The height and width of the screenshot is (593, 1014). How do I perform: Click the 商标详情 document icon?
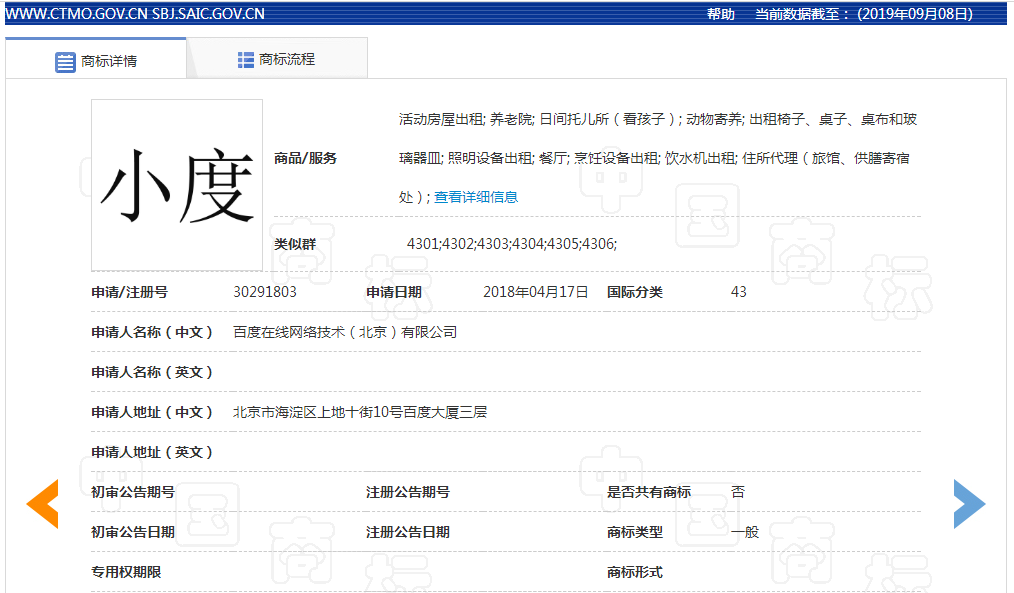(65, 62)
